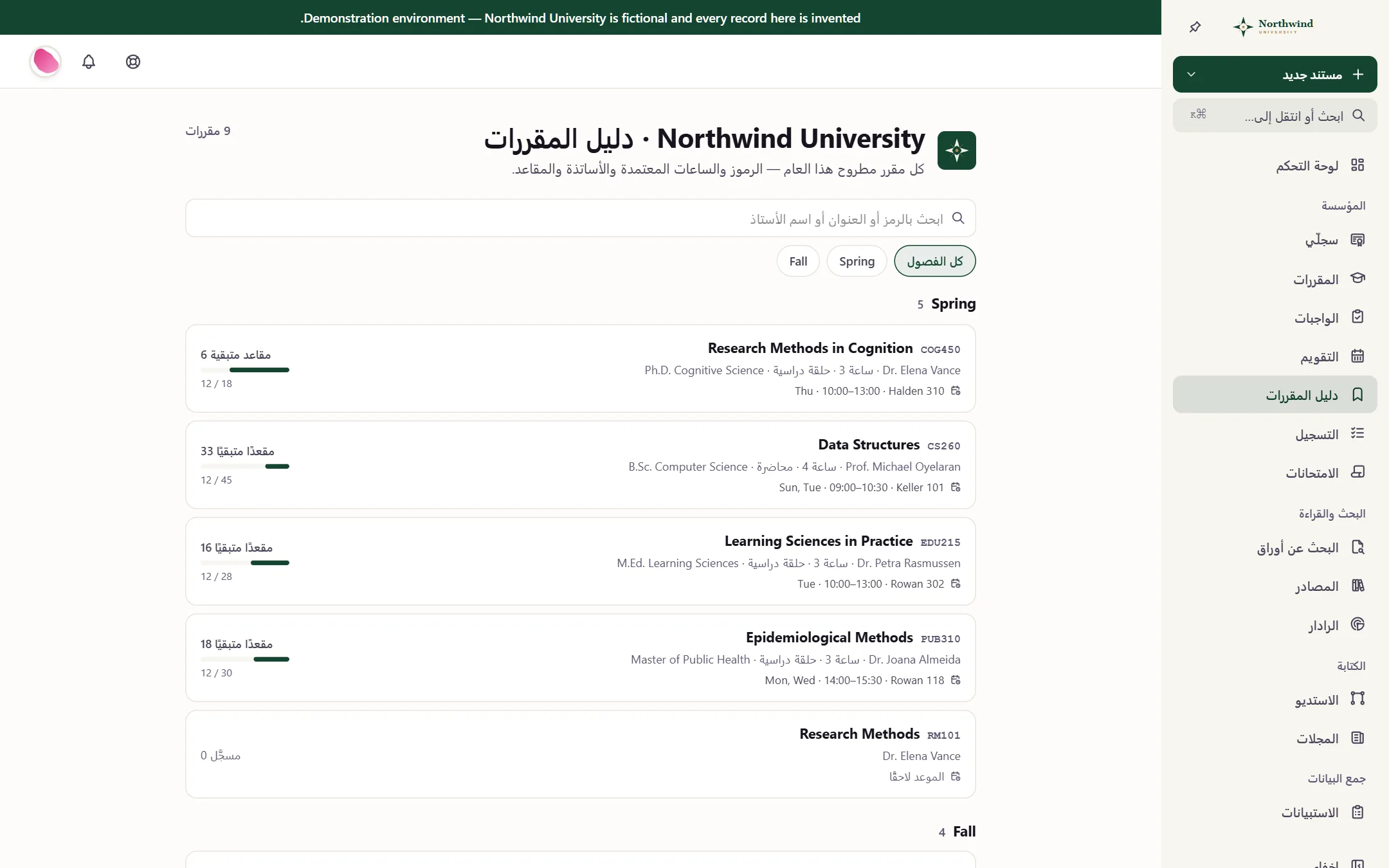Open التقويم calendar icon
The width and height of the screenshot is (1389, 868).
(x=1357, y=356)
